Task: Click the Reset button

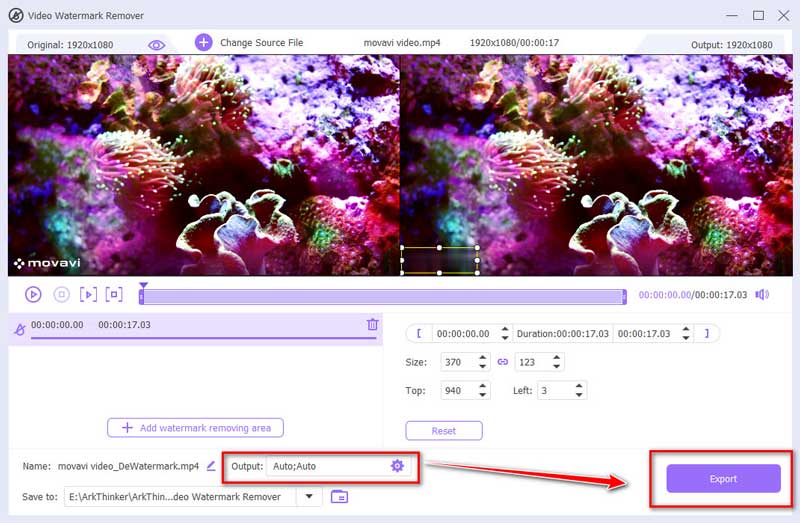Action: coord(444,431)
